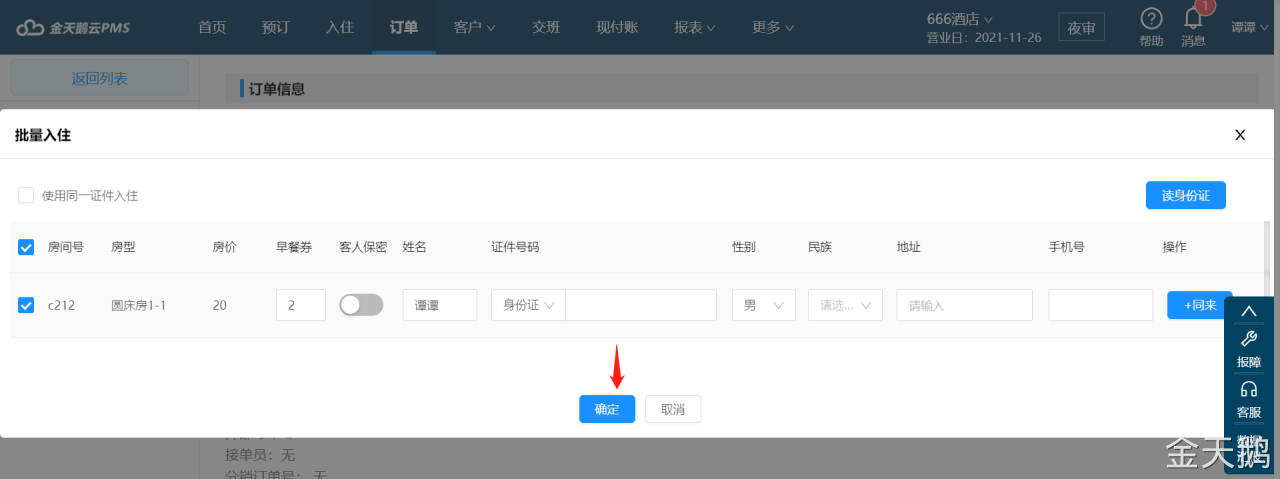The image size is (1280, 479).
Task: Click the 早餐券 quantity field showing 2
Action: coord(301,305)
